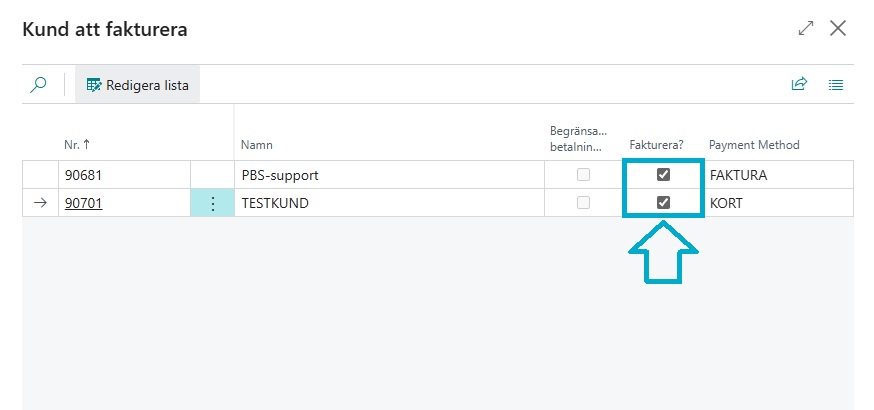Toggle Begränsa betalning checkbox for PBS-support

coord(583,175)
